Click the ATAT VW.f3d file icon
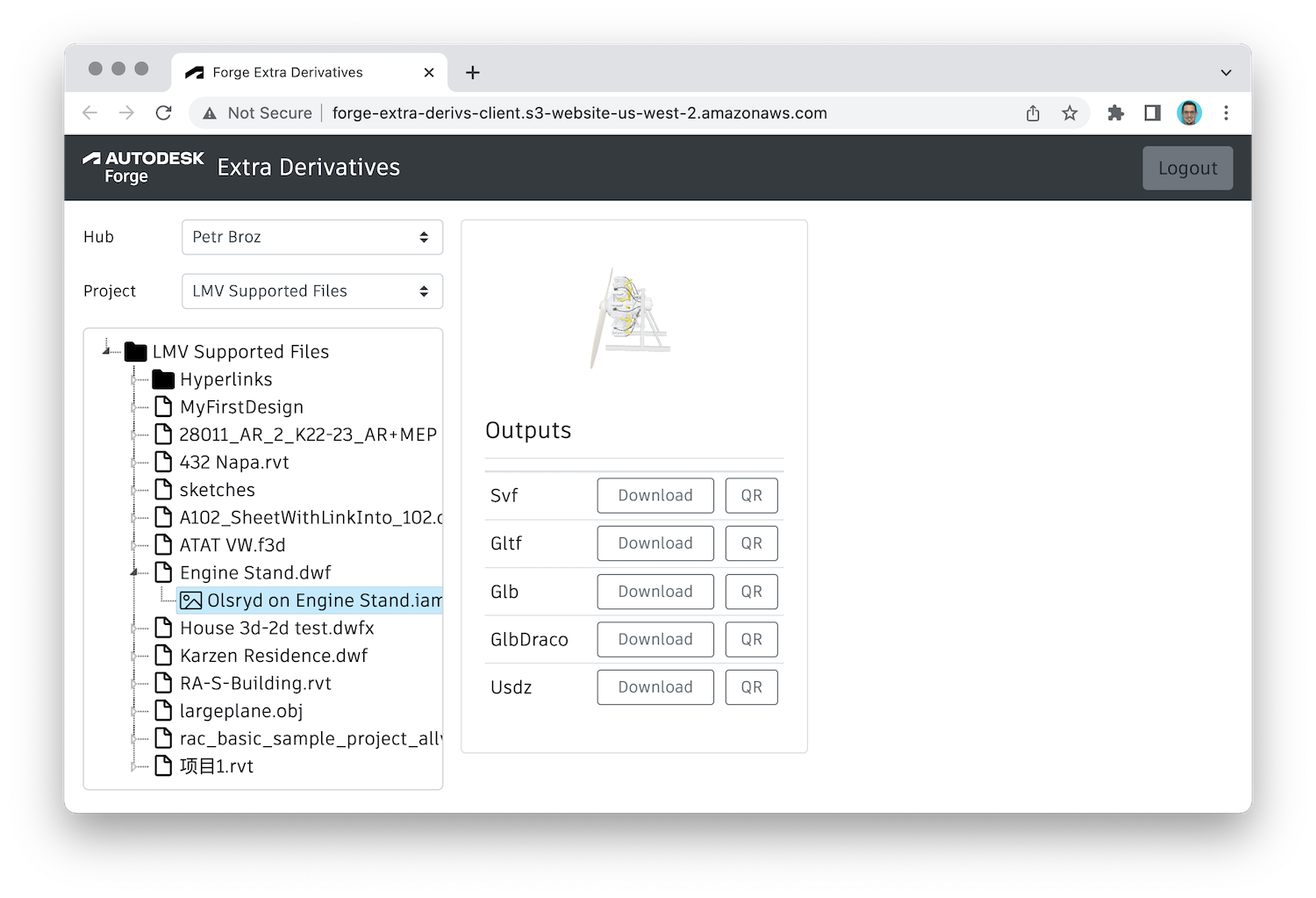Screen dimensions: 1316x898 click(163, 545)
